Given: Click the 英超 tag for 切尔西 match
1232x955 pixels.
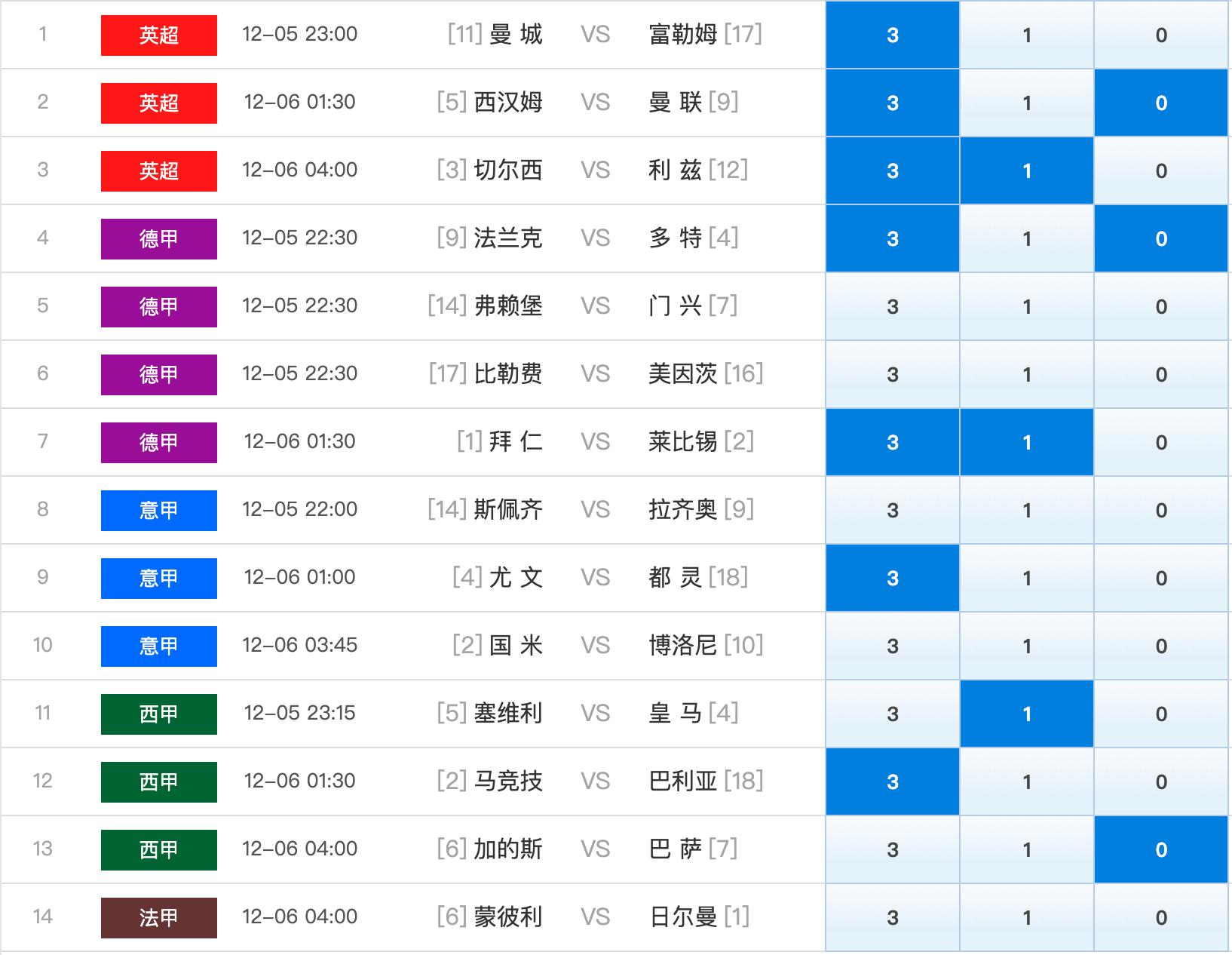Looking at the screenshot, I should coord(159,171).
